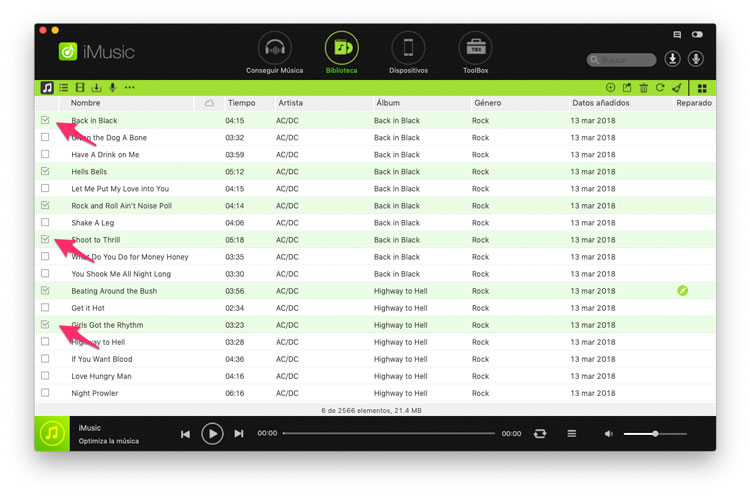Image resolution: width=750 pixels, height=496 pixels.
Task: Switch to the Biblioteca tab
Action: coord(342,53)
